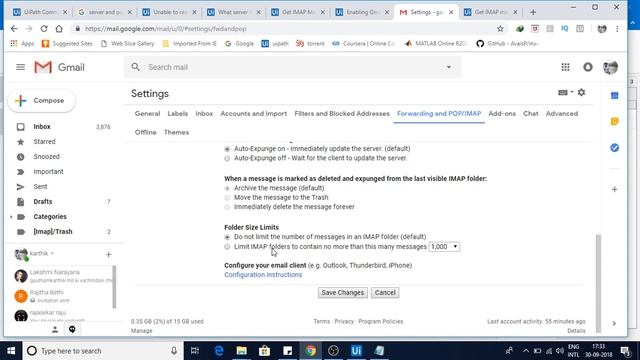The image size is (640, 360).
Task: Open the notifications bell icon
Action: (588, 67)
